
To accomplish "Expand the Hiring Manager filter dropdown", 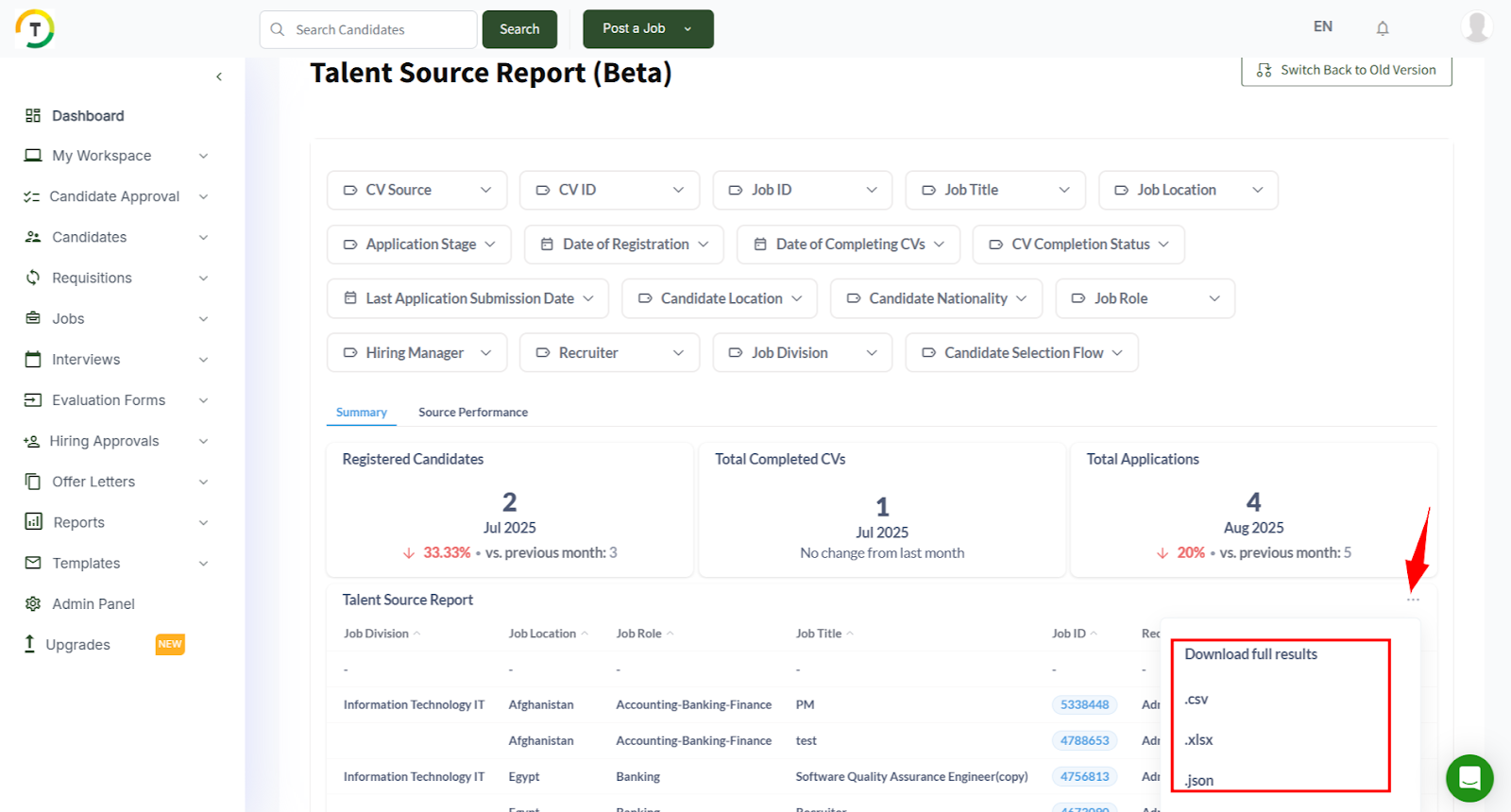I will pyautogui.click(x=416, y=353).
